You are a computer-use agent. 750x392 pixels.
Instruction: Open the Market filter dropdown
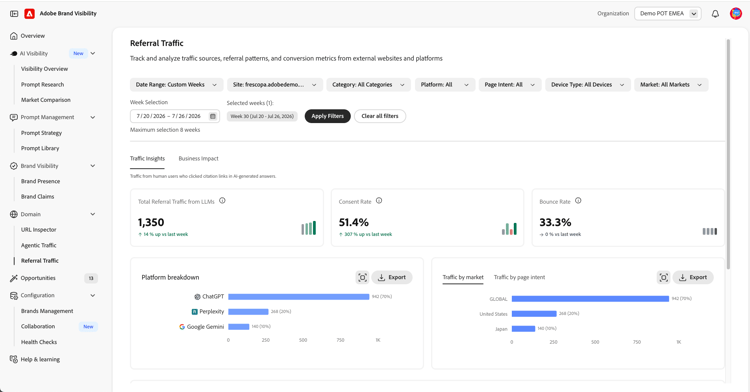pos(671,85)
